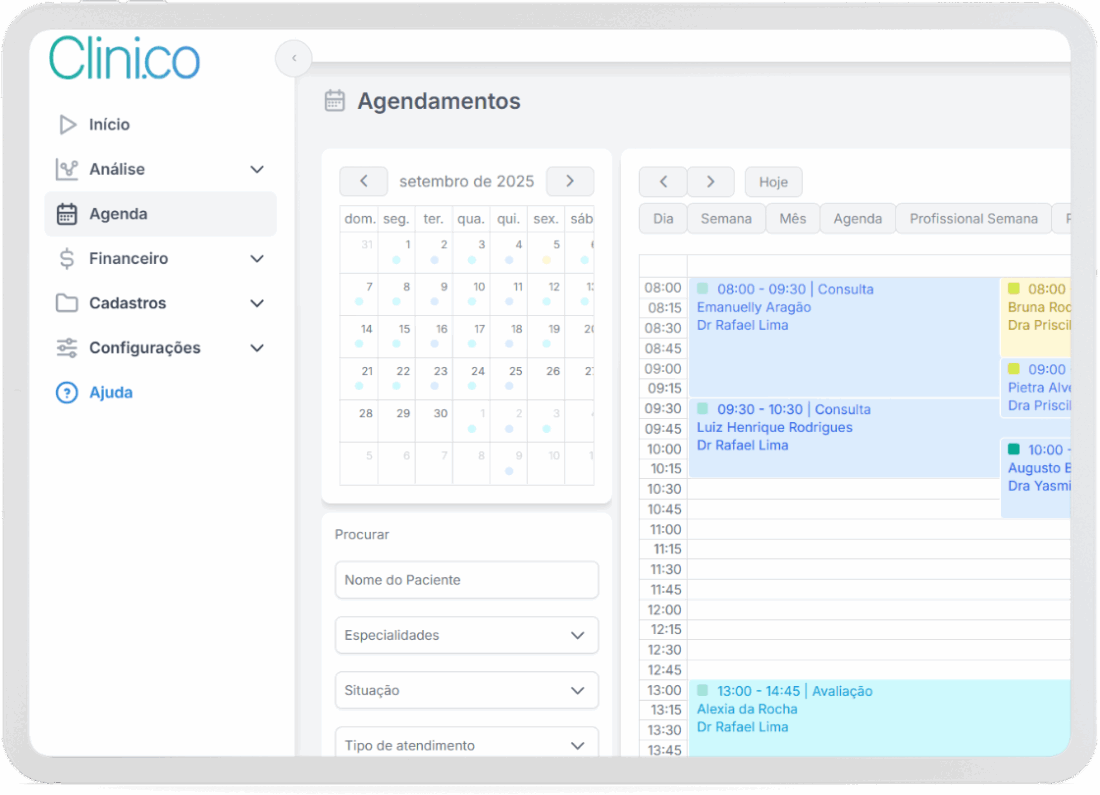Click the Hoje button
The height and width of the screenshot is (795, 1100).
click(773, 182)
